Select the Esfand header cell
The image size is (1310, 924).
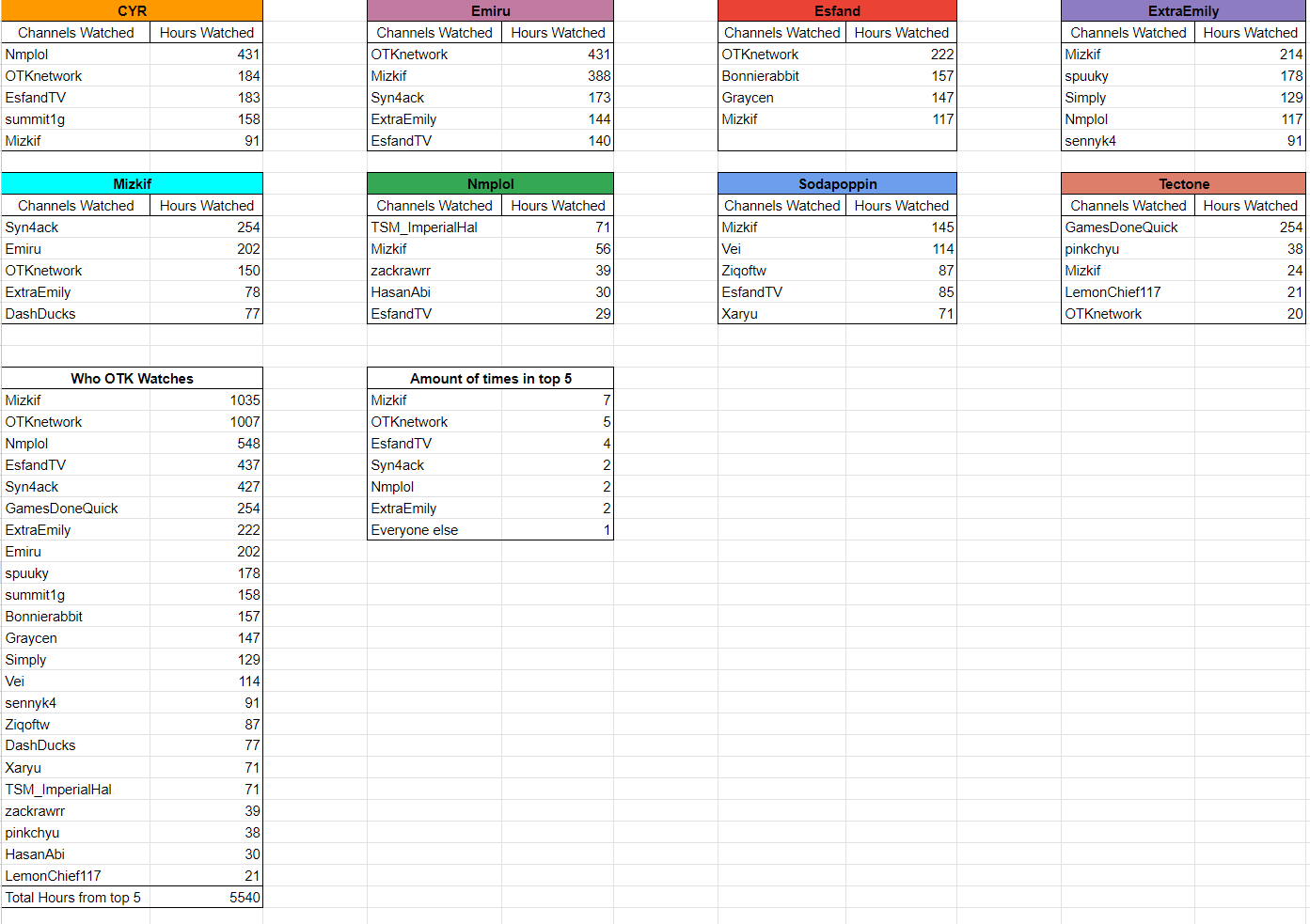837,10
